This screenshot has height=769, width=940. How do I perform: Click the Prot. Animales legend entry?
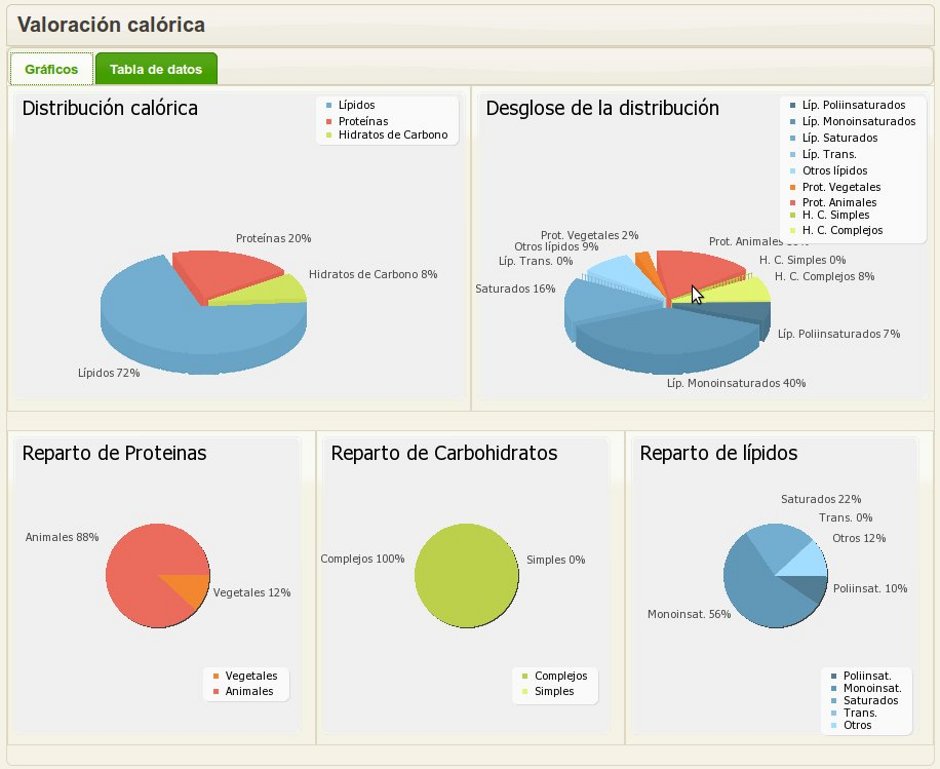pyautogui.click(x=833, y=202)
